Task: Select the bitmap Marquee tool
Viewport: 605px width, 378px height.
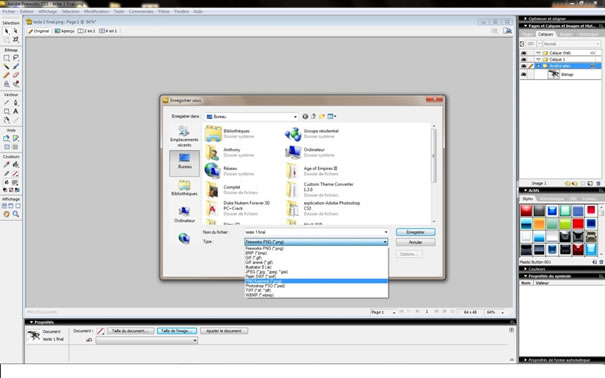Action: (x=7, y=58)
